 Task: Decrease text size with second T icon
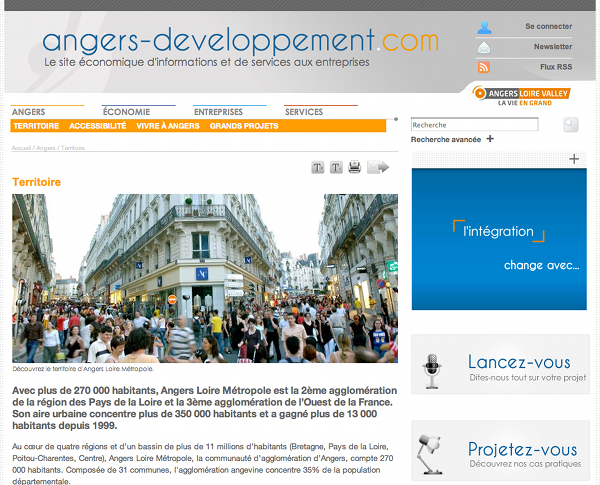pyautogui.click(x=336, y=167)
